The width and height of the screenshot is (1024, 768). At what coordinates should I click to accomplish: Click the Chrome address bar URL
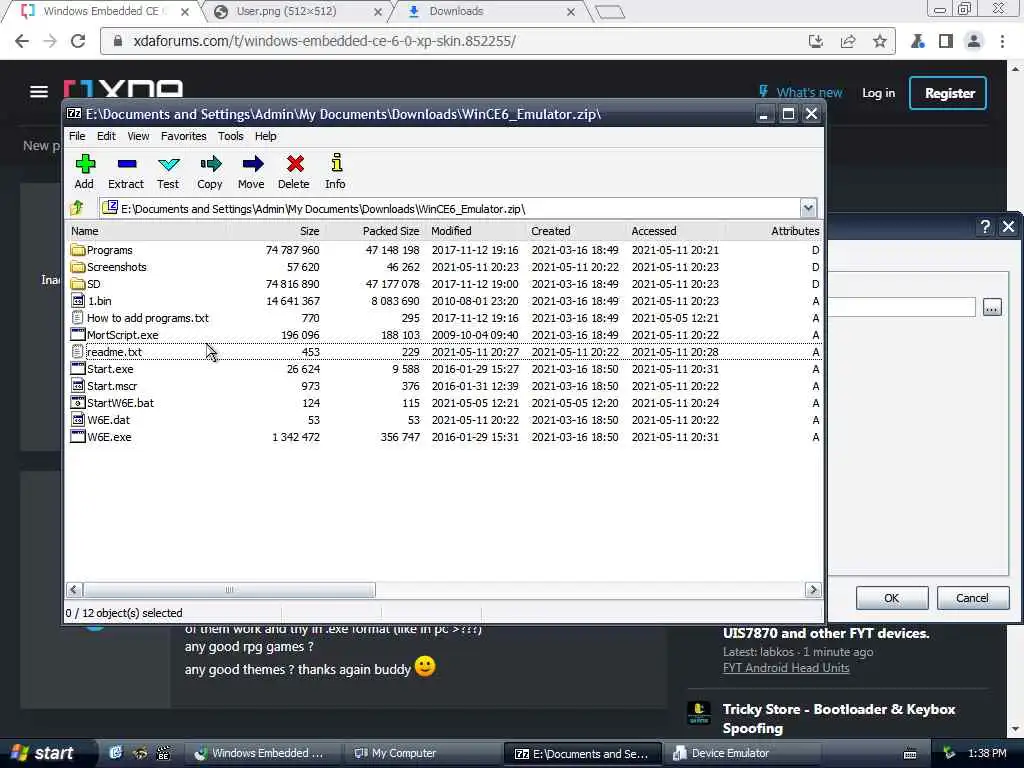click(x=325, y=41)
